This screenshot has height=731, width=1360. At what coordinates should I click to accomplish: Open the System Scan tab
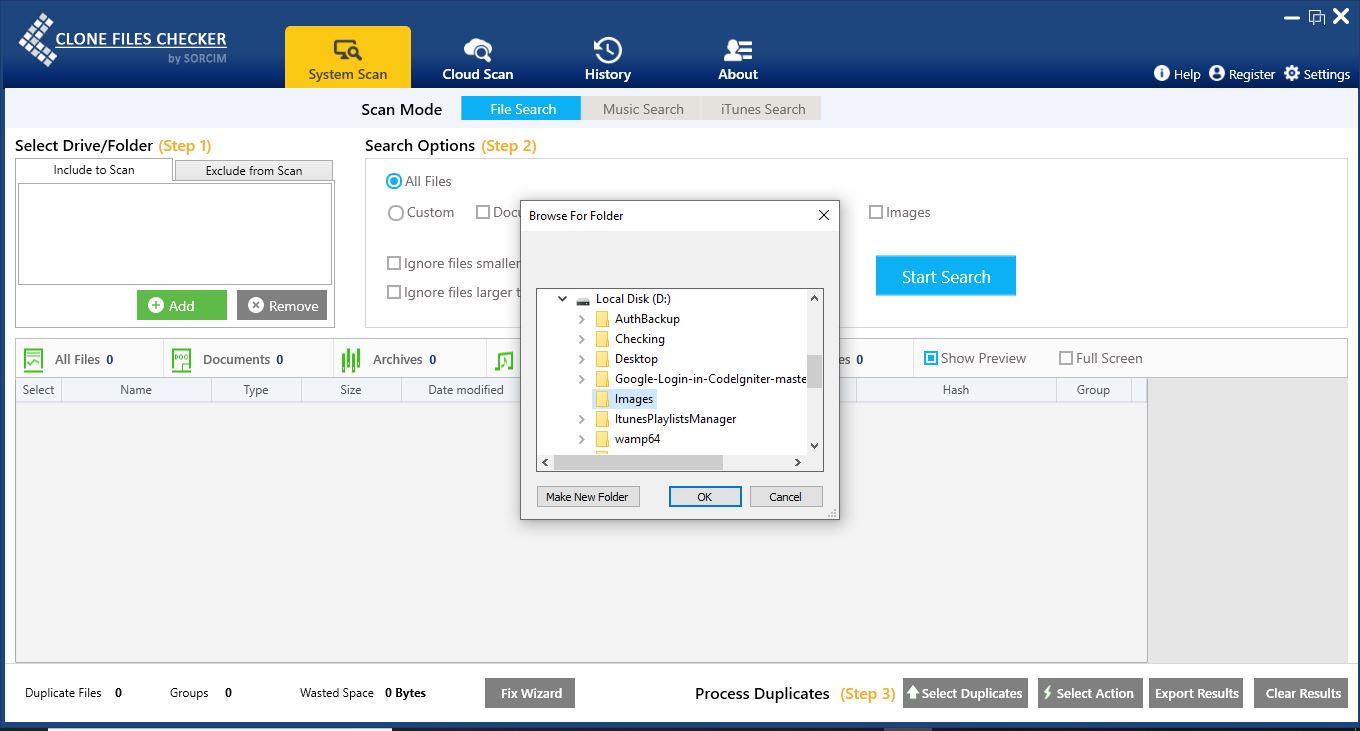click(347, 57)
